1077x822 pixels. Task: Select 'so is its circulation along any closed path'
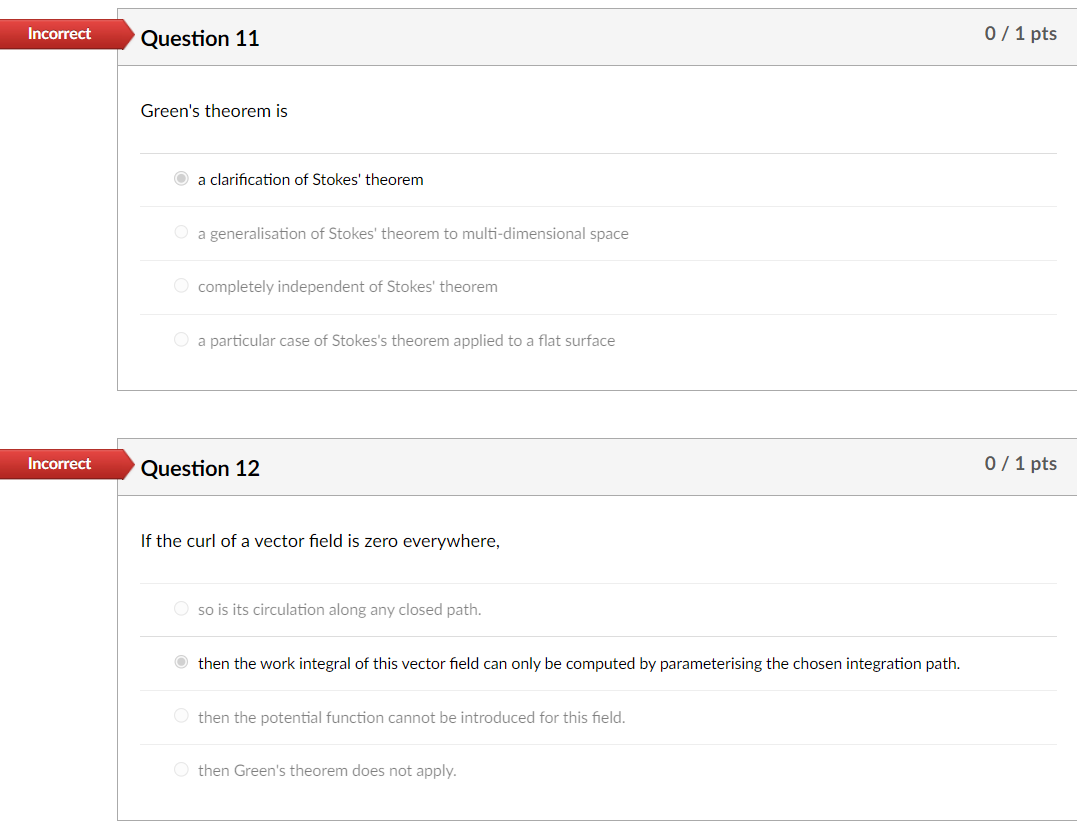coord(181,608)
